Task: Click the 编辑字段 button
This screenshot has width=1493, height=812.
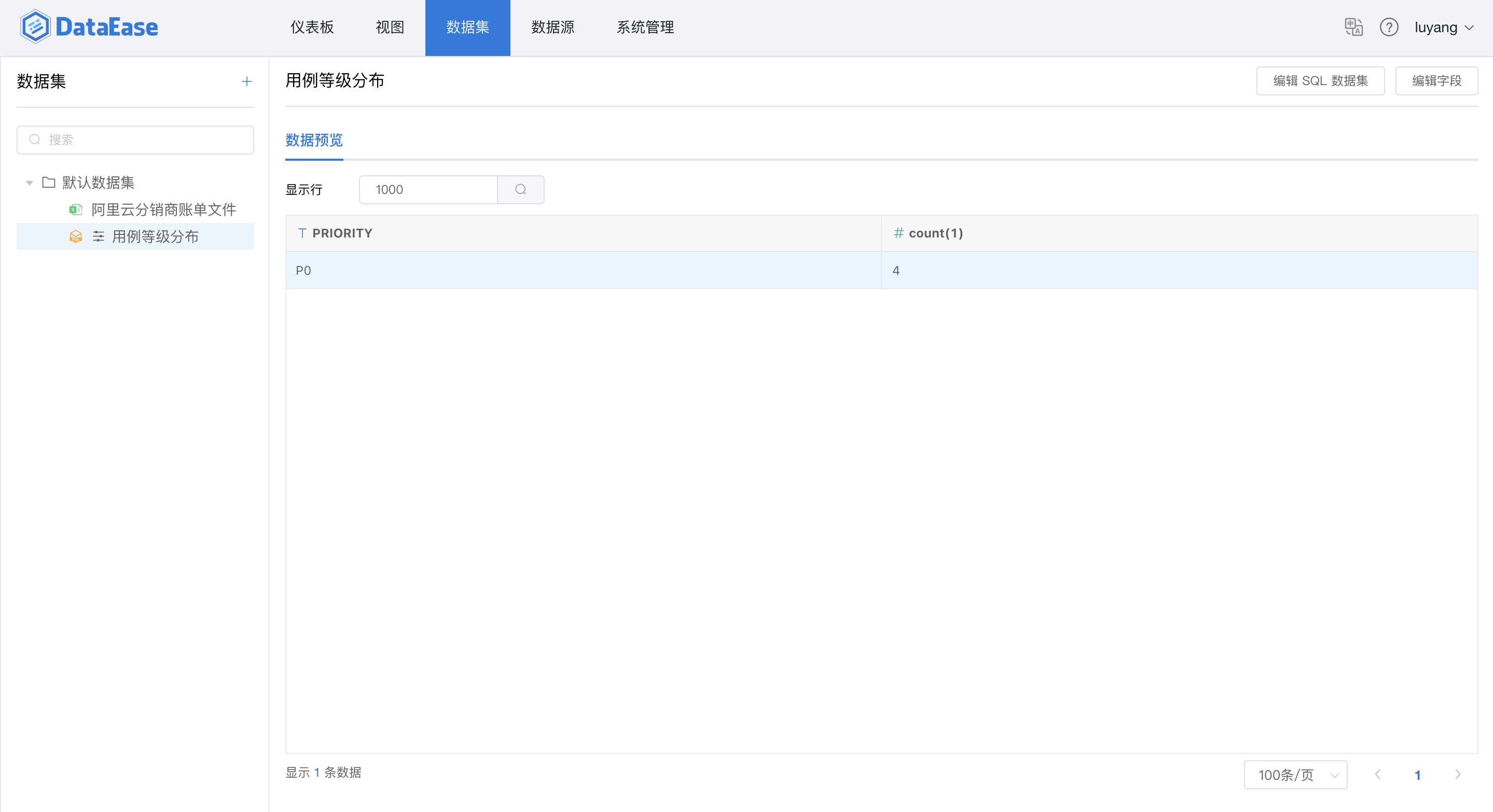Action: click(x=1436, y=80)
